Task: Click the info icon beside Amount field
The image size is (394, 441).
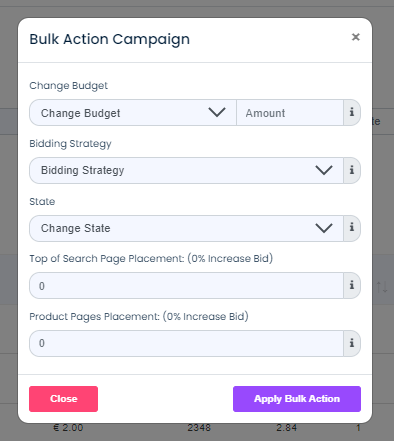Action: [x=352, y=112]
